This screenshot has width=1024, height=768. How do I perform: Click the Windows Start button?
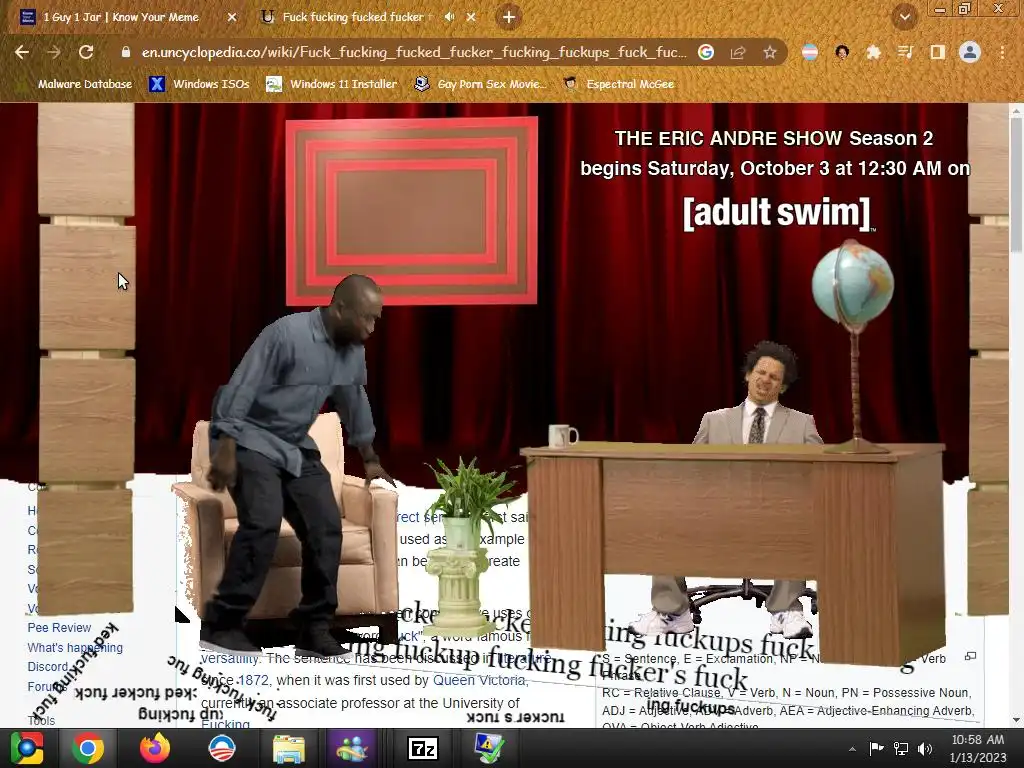click(27, 748)
